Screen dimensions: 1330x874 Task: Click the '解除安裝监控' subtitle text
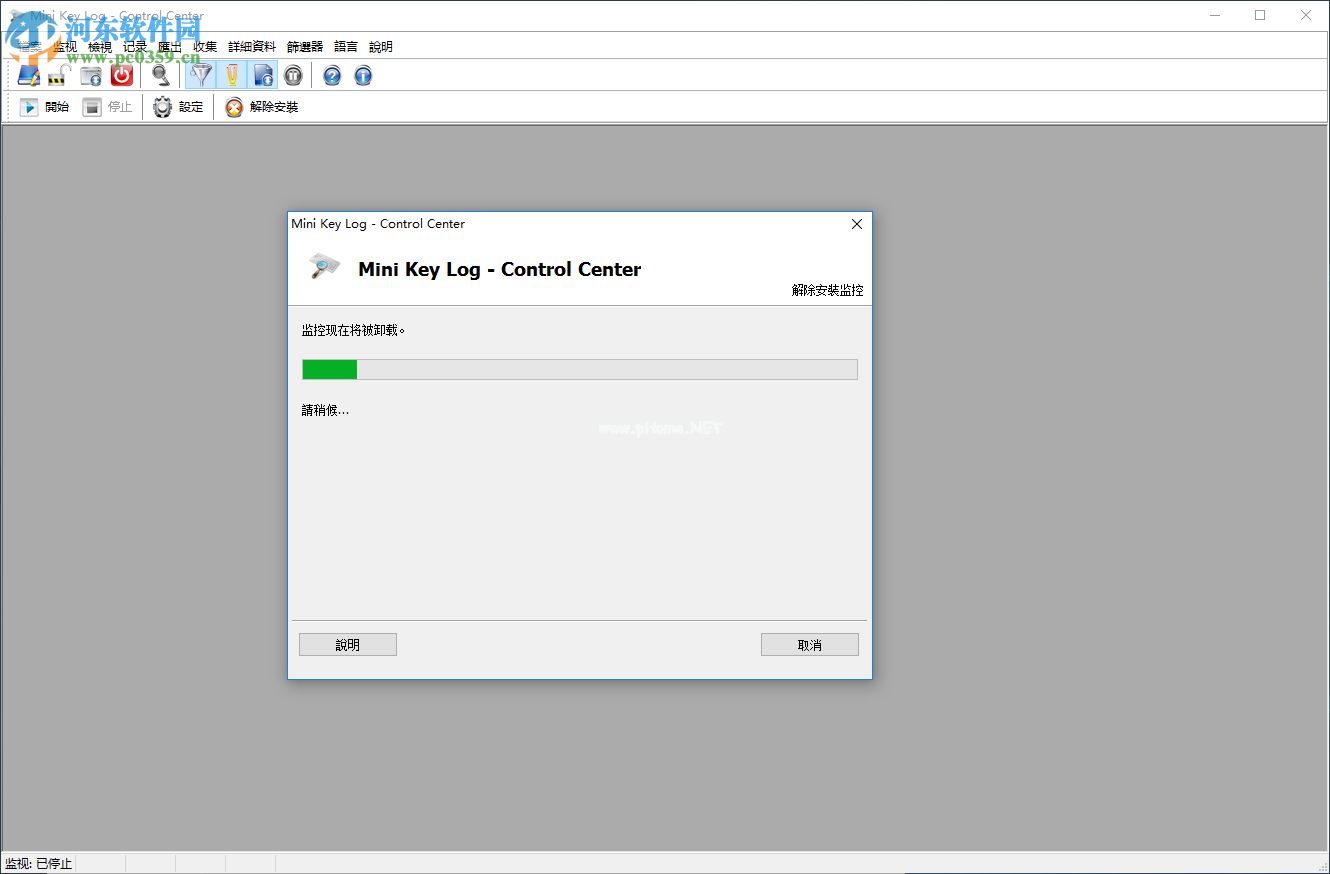click(827, 290)
